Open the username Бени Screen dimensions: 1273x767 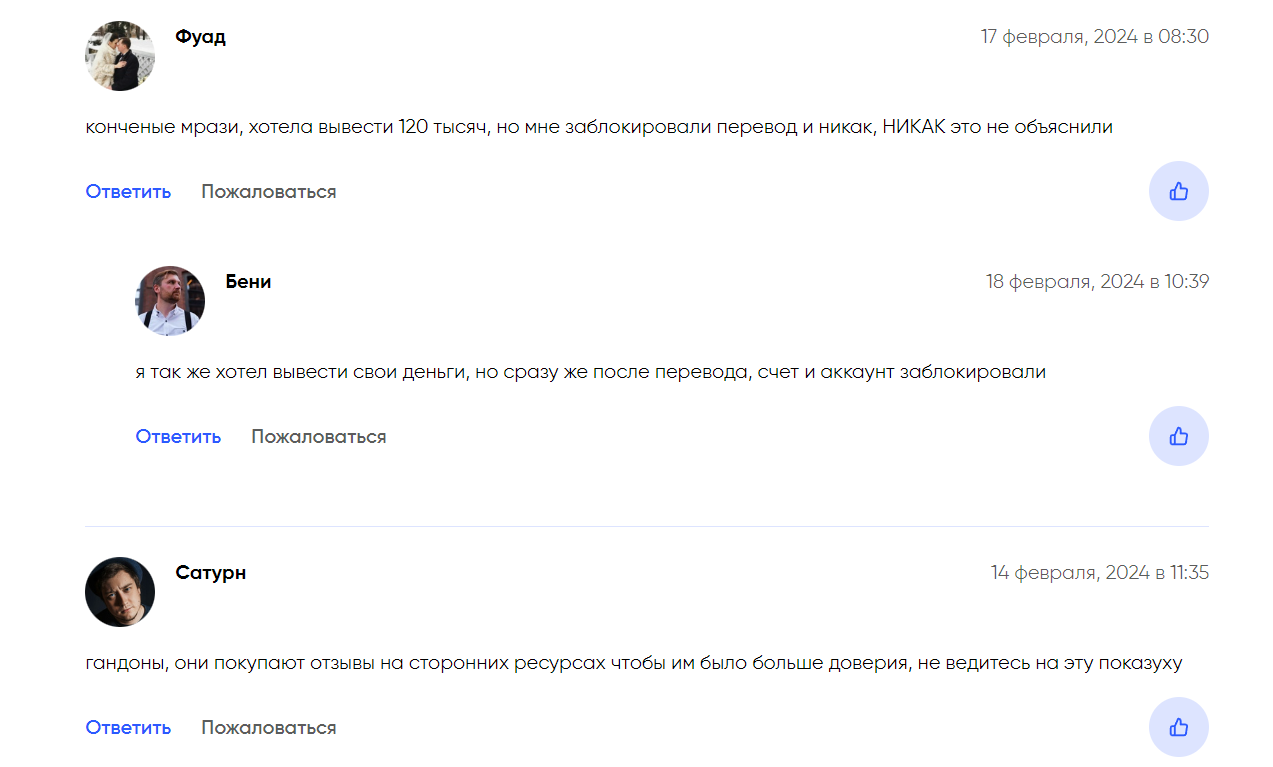click(x=248, y=282)
